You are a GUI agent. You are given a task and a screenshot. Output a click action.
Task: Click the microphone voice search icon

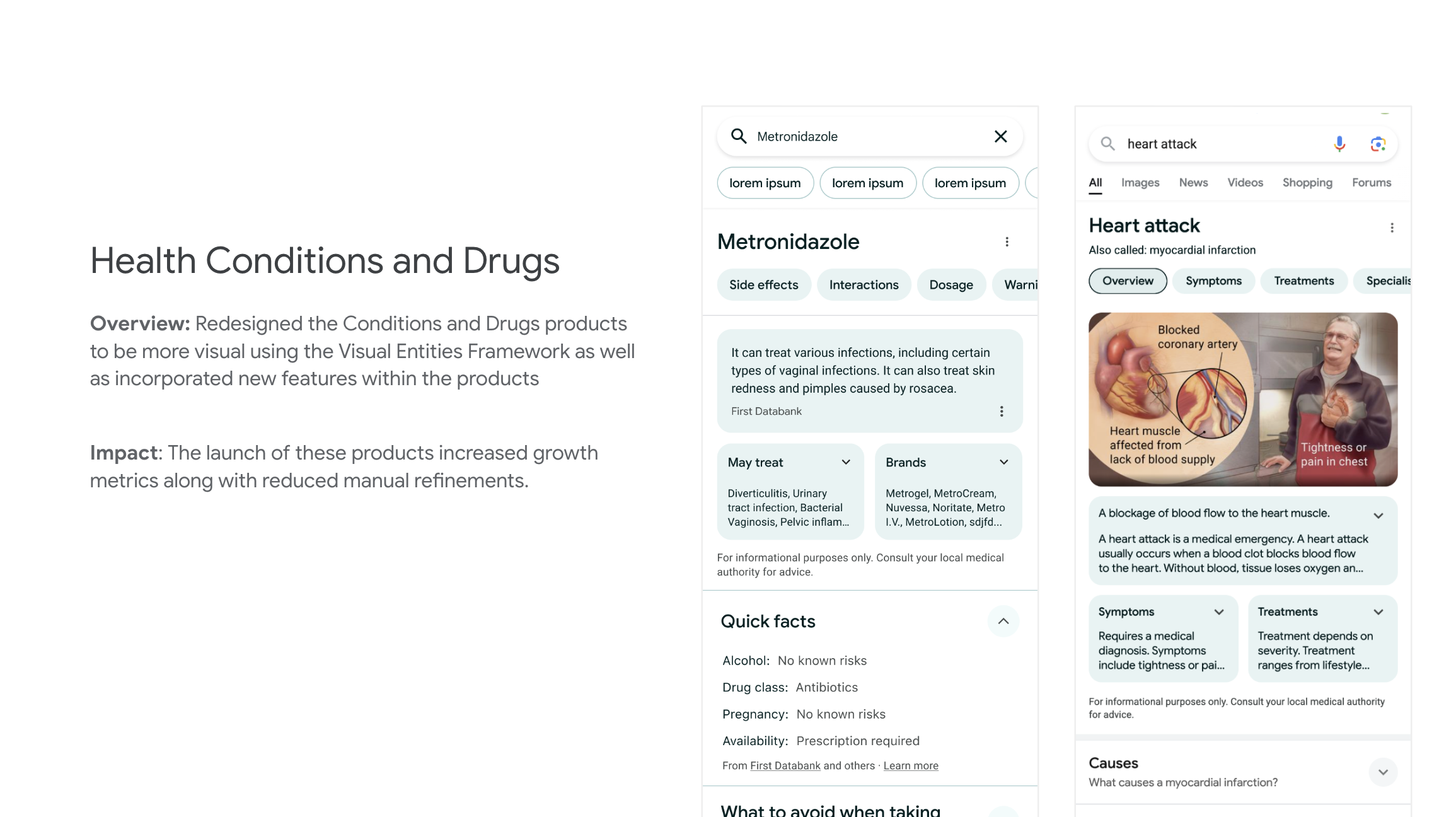(1339, 144)
